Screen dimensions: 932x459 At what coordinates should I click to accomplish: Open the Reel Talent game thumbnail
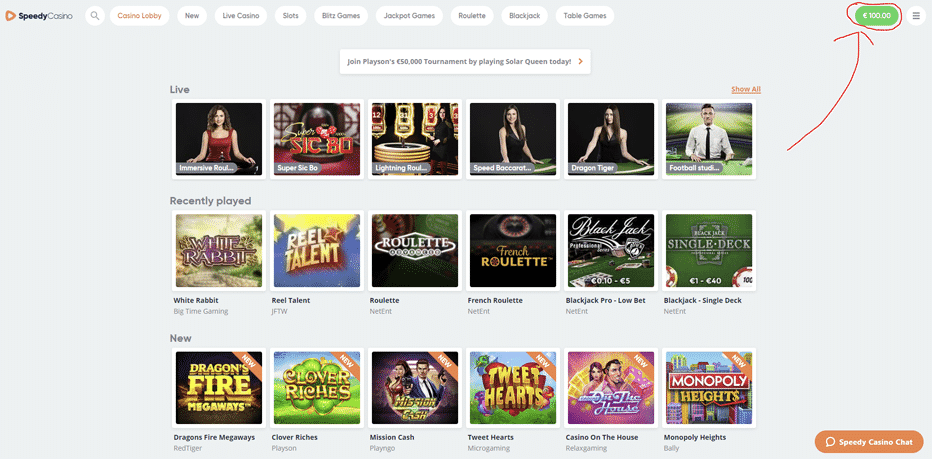(317, 250)
